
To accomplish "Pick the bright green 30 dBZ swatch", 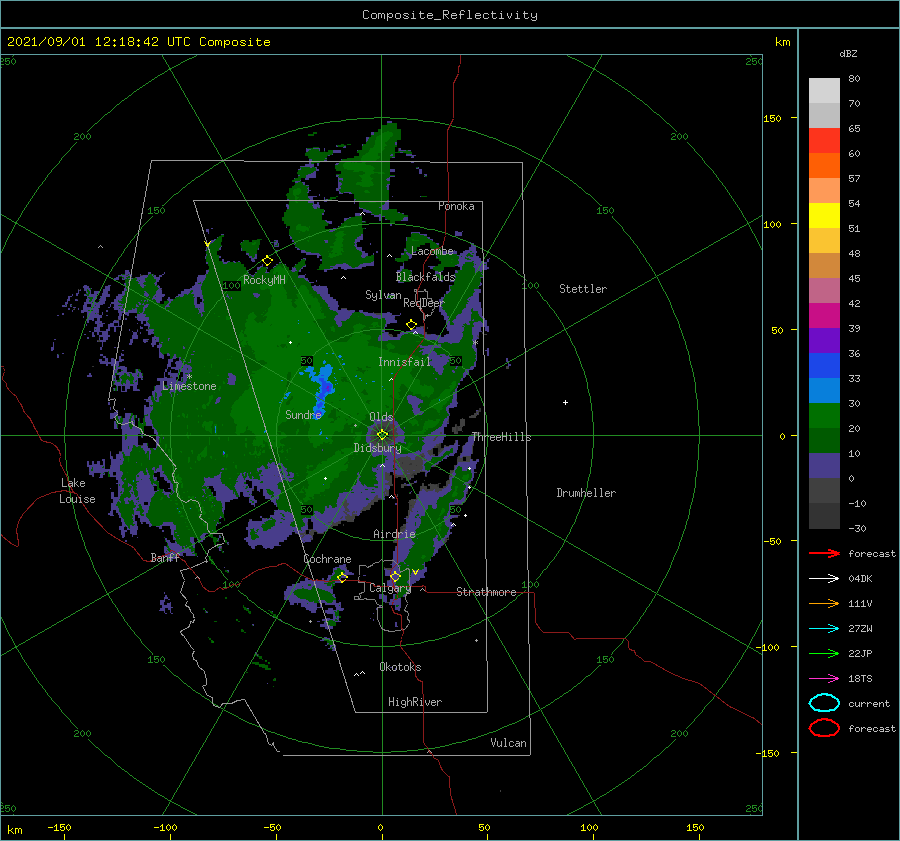I will 824,415.
